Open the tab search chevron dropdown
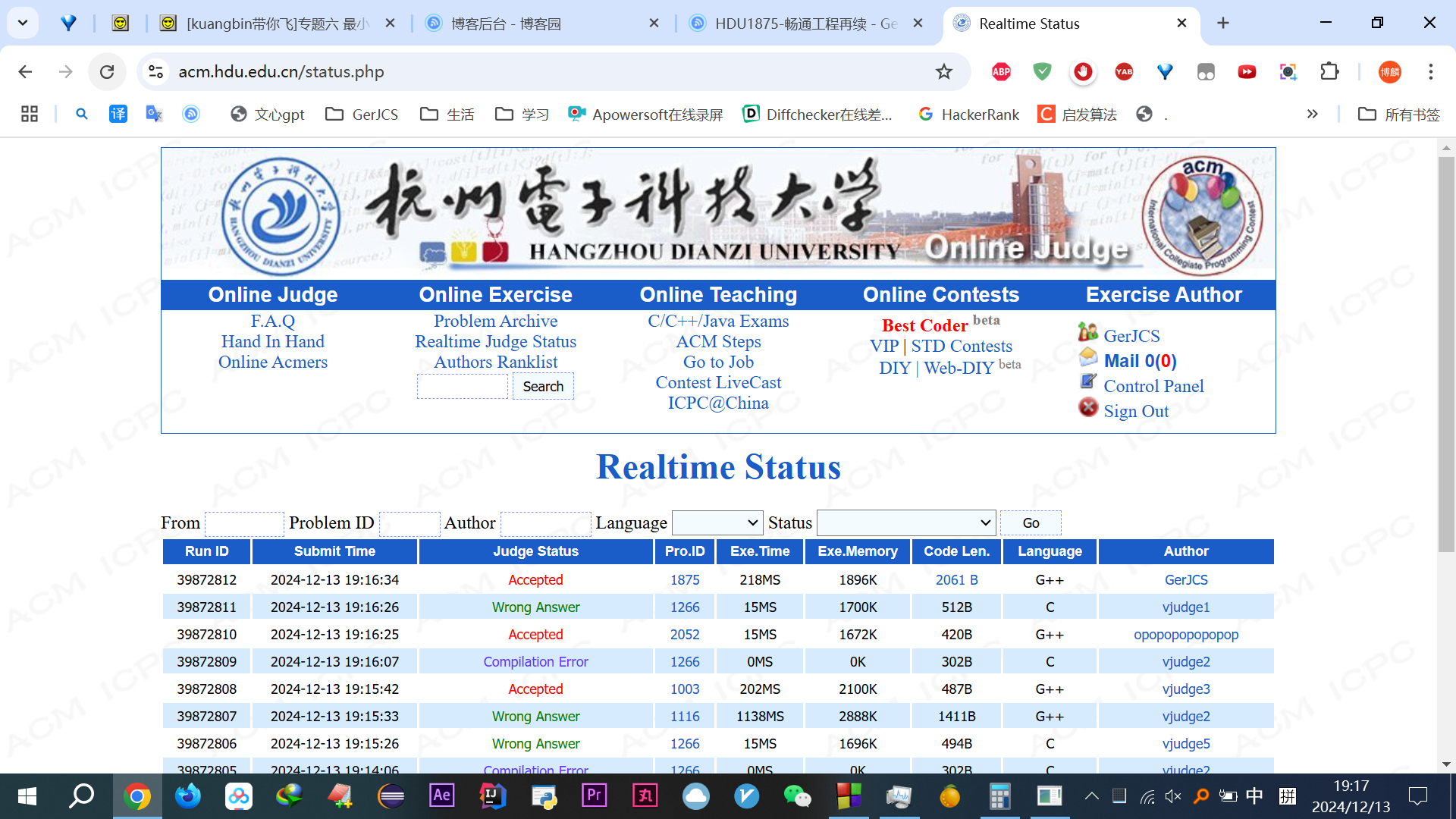The image size is (1456, 819). tap(23, 23)
